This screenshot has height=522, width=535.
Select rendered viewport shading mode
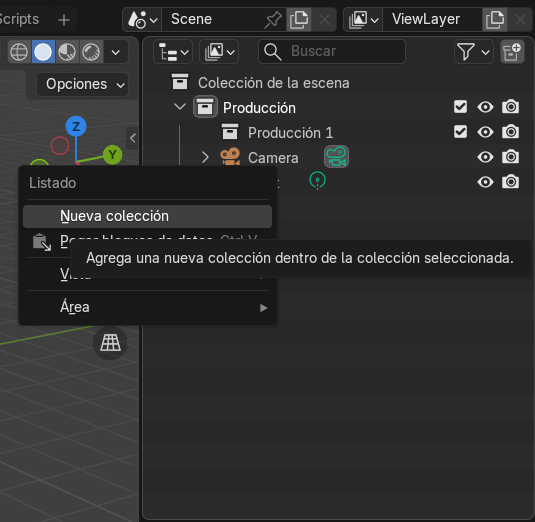[91, 52]
